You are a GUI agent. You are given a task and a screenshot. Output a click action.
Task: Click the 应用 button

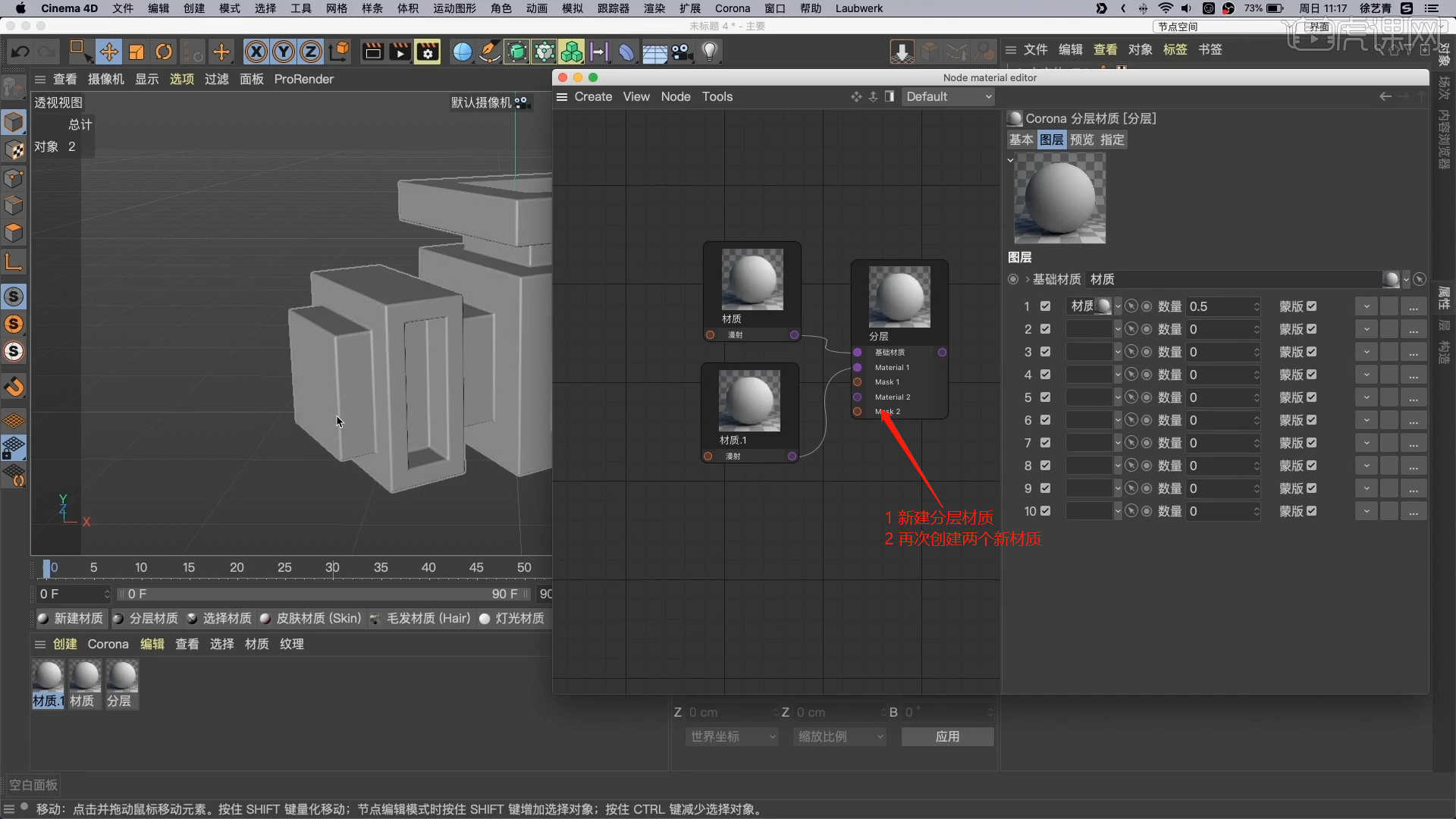(x=947, y=736)
